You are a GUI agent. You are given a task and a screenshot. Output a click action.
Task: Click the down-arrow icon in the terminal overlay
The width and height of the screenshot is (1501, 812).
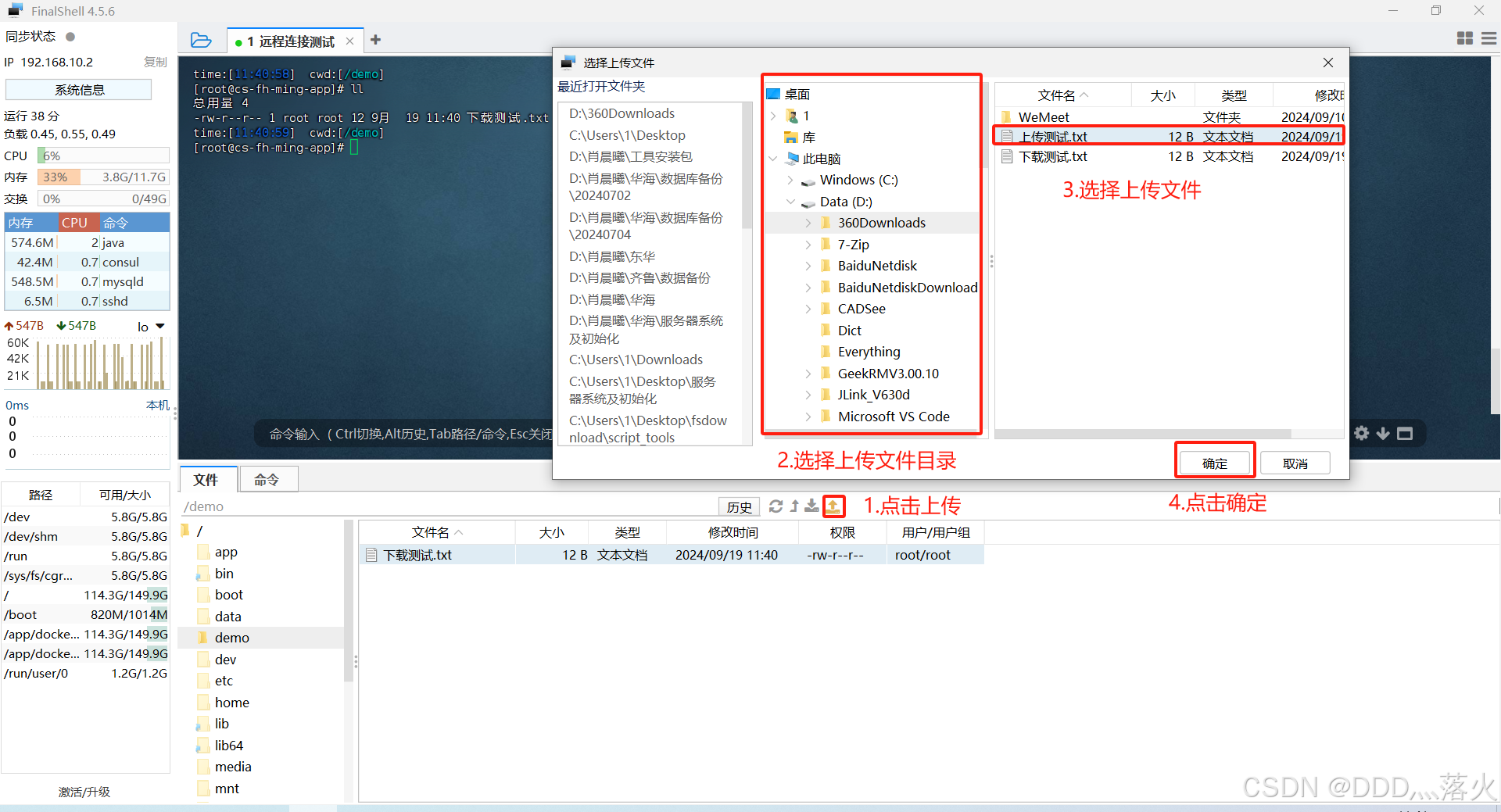pyautogui.click(x=1382, y=432)
